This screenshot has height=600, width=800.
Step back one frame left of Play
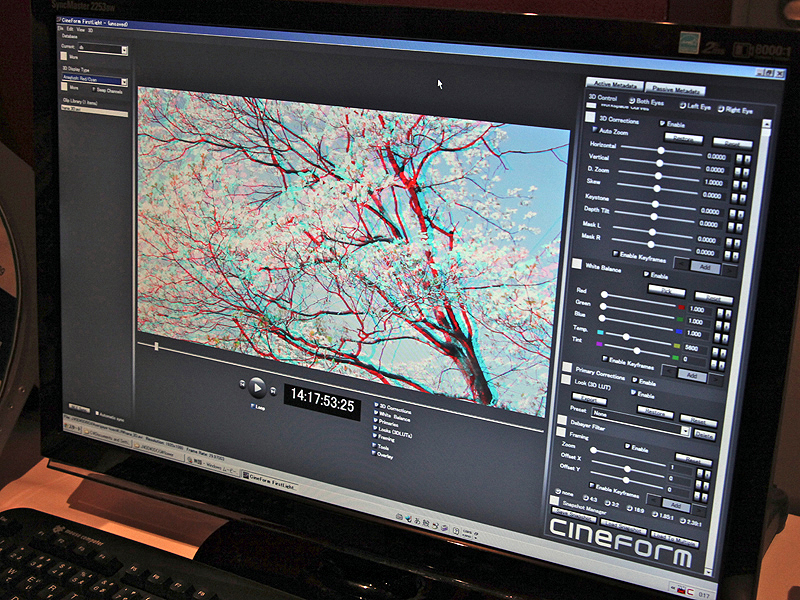coord(242,384)
